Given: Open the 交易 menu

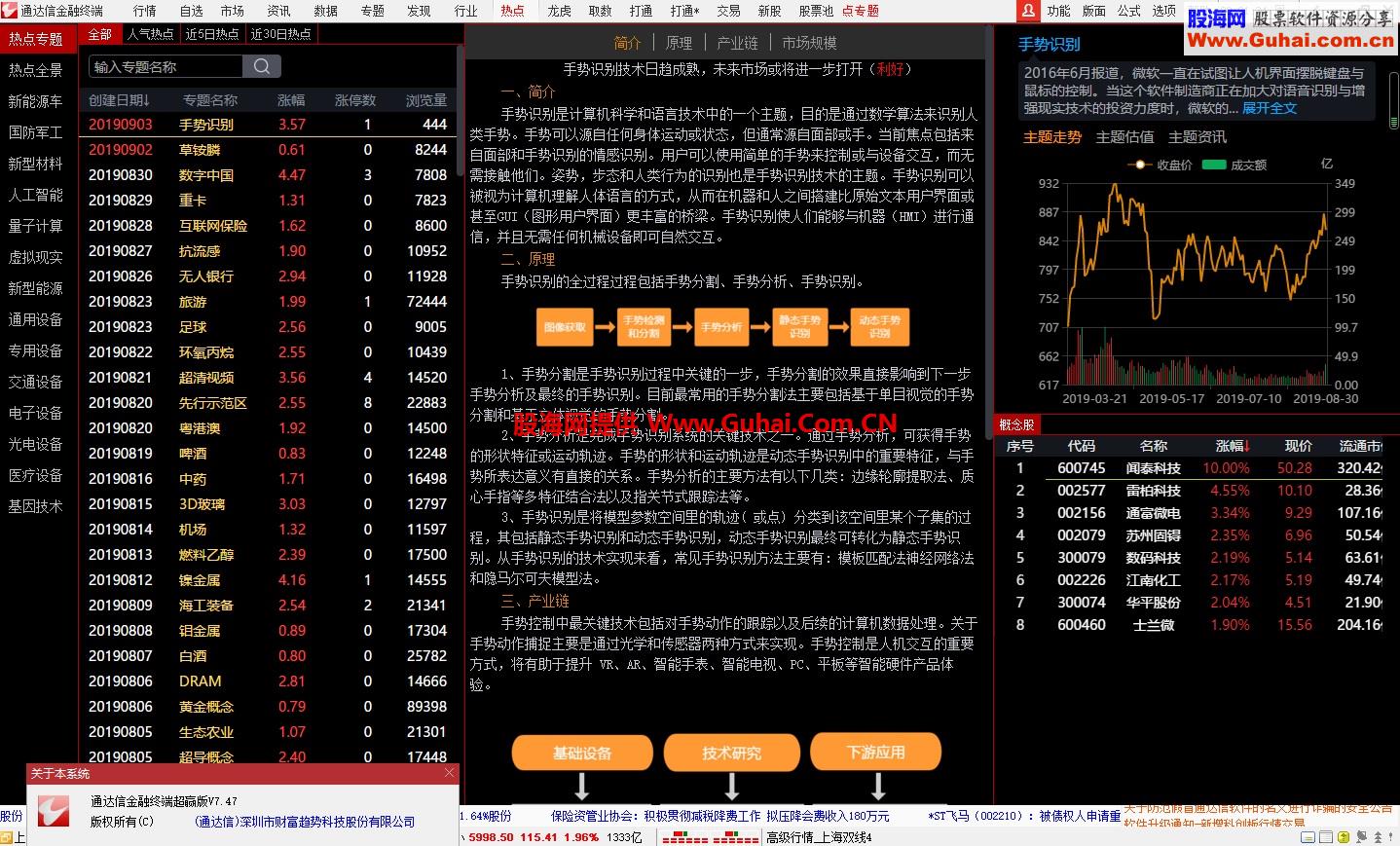Looking at the screenshot, I should point(728,11).
